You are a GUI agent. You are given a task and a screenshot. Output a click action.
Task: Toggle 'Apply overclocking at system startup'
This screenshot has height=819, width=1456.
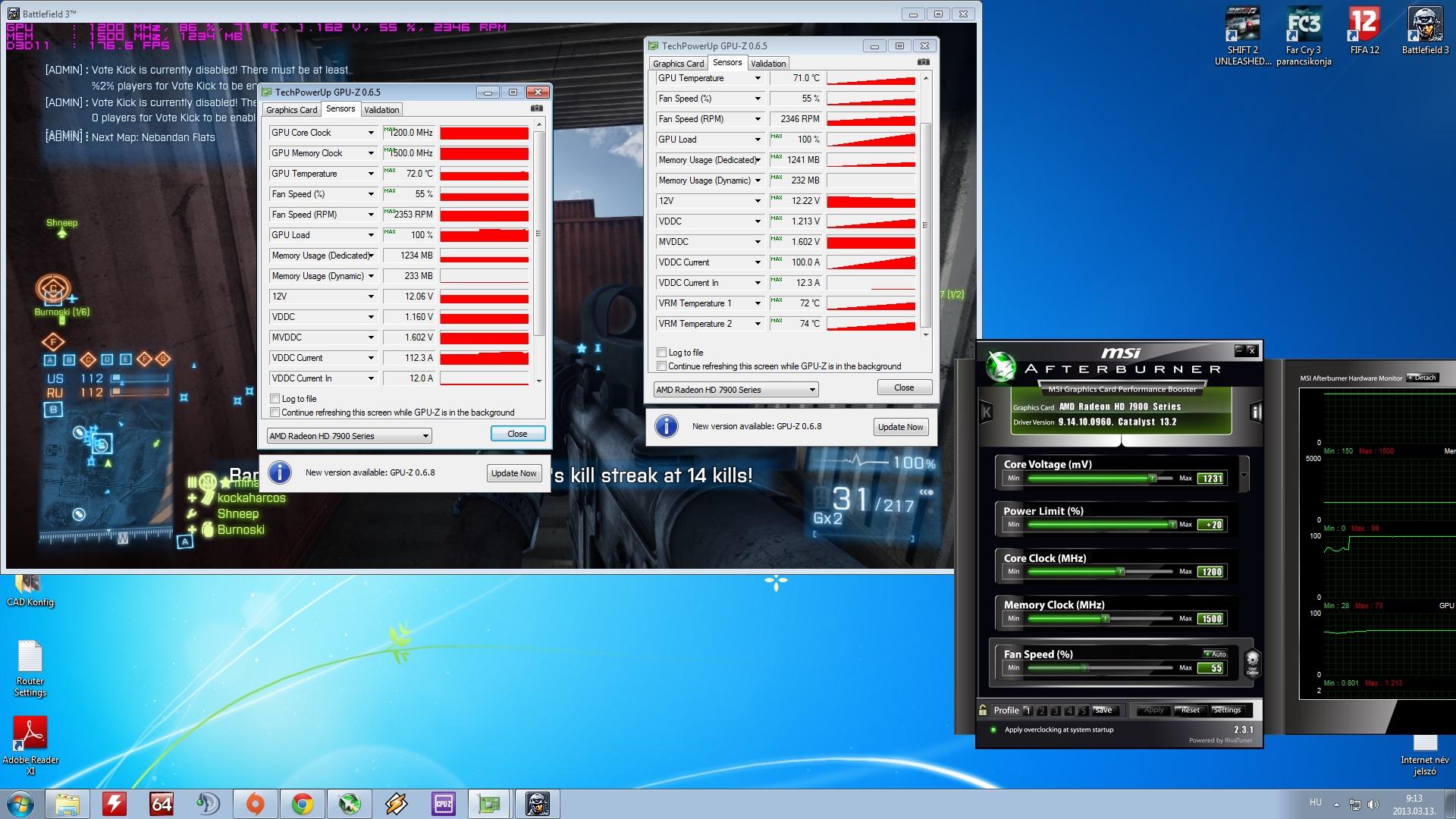993,730
